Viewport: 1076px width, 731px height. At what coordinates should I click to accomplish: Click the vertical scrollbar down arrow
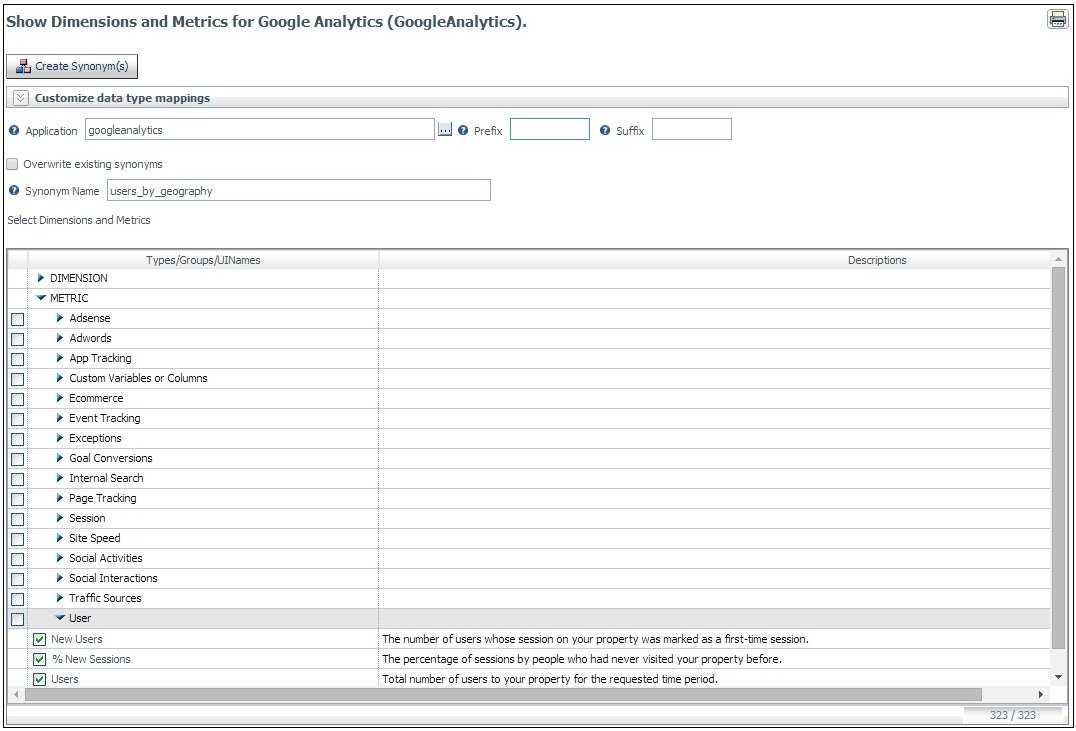pos(1058,677)
